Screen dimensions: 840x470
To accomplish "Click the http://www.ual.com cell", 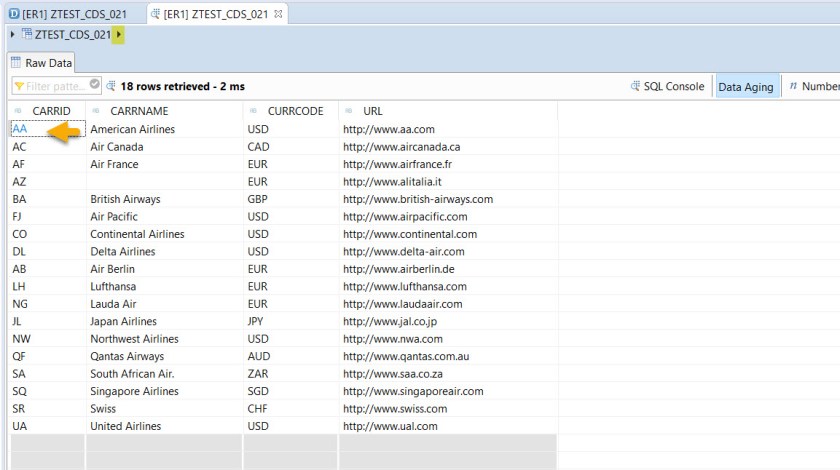I will tap(448, 426).
